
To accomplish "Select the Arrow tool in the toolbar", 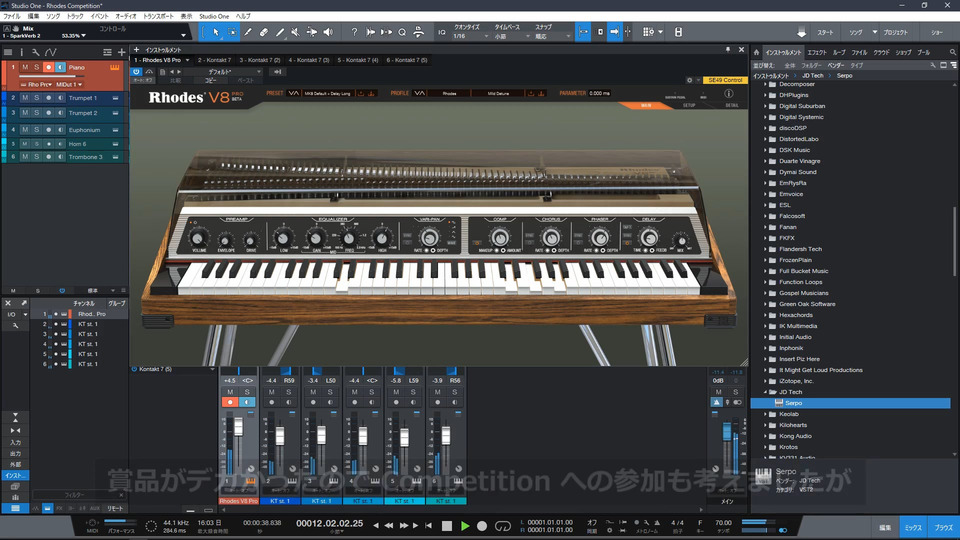I will 216,32.
